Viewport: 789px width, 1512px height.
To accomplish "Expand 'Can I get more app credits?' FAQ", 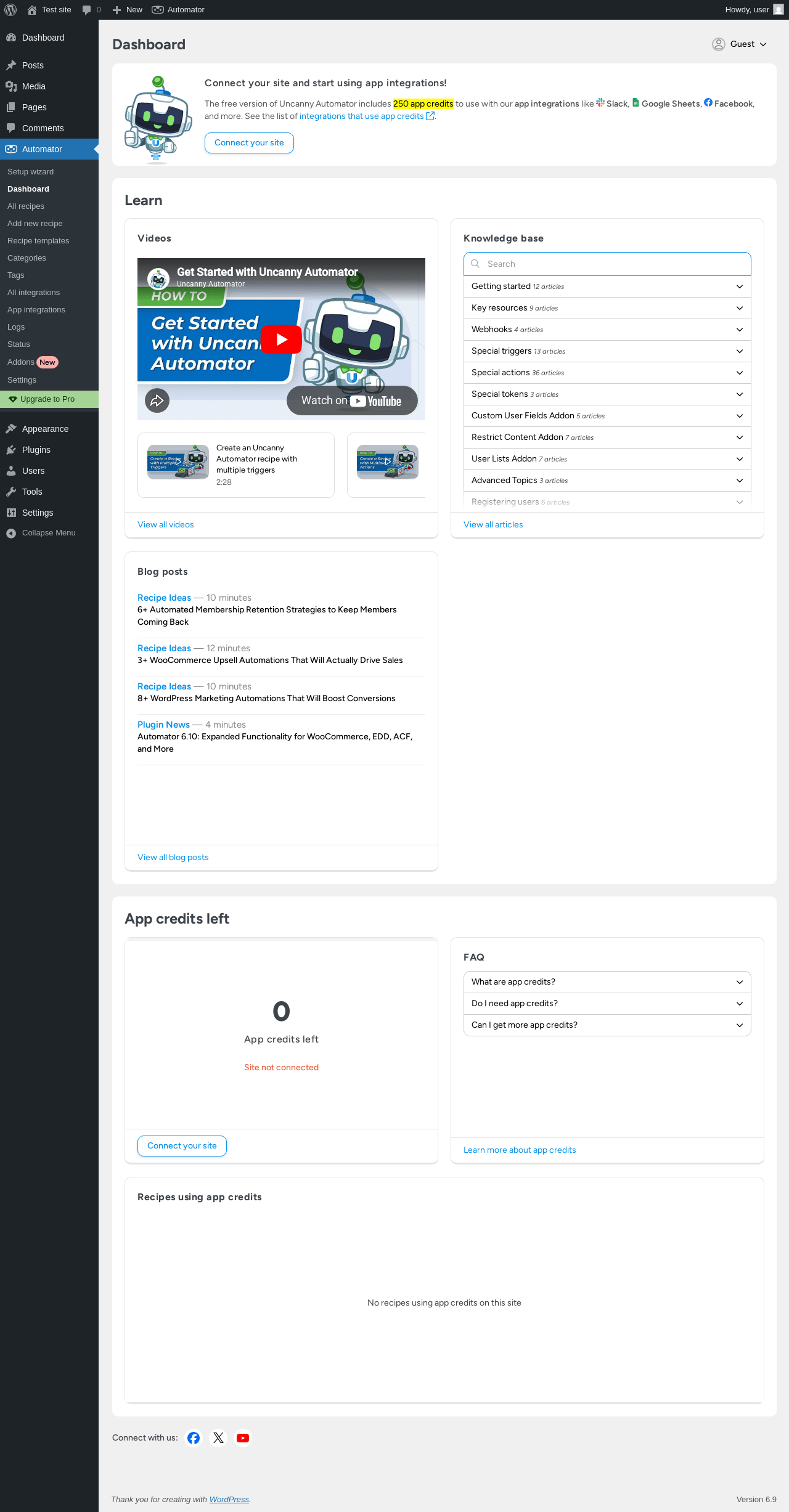I will pos(607,1025).
